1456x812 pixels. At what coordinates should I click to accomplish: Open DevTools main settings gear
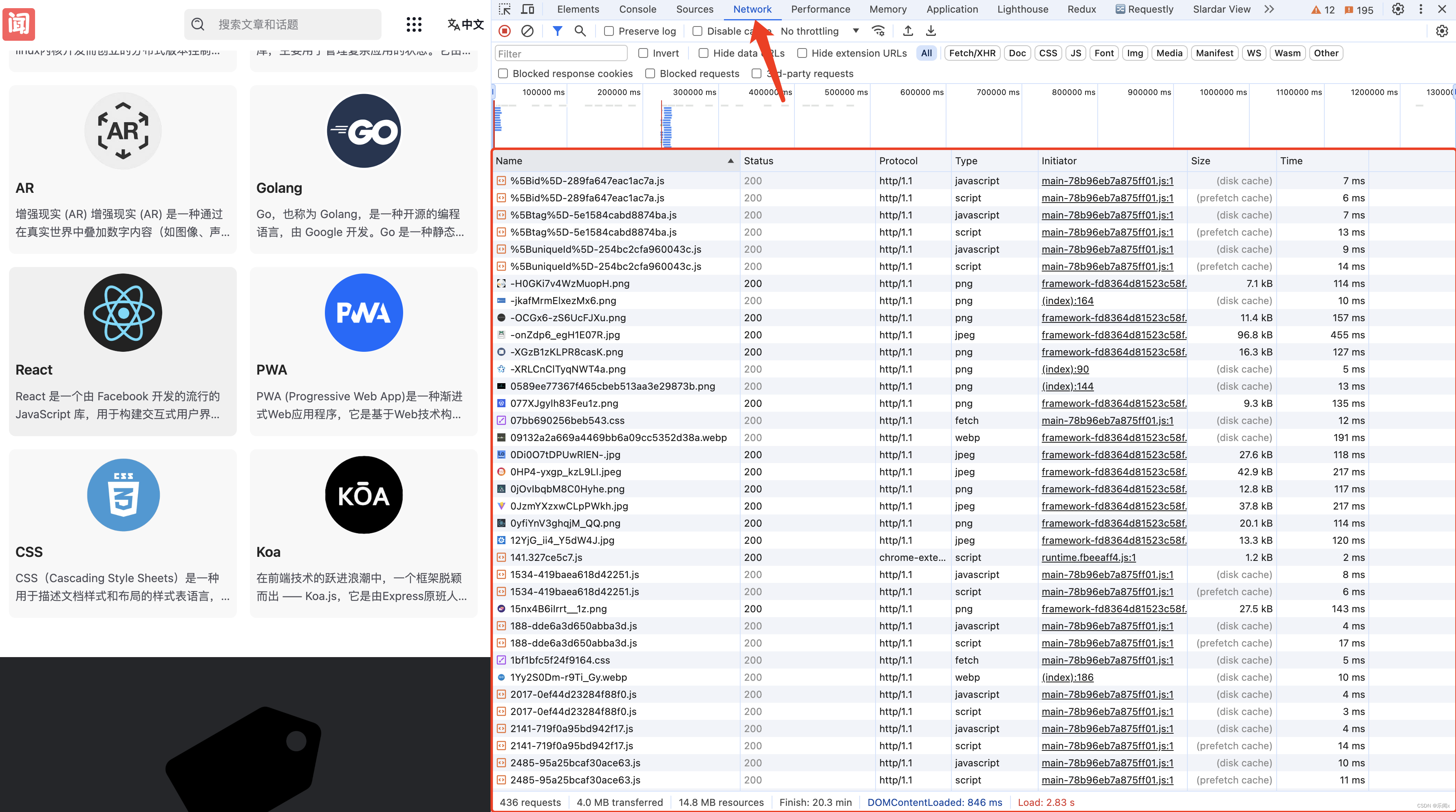1397,10
